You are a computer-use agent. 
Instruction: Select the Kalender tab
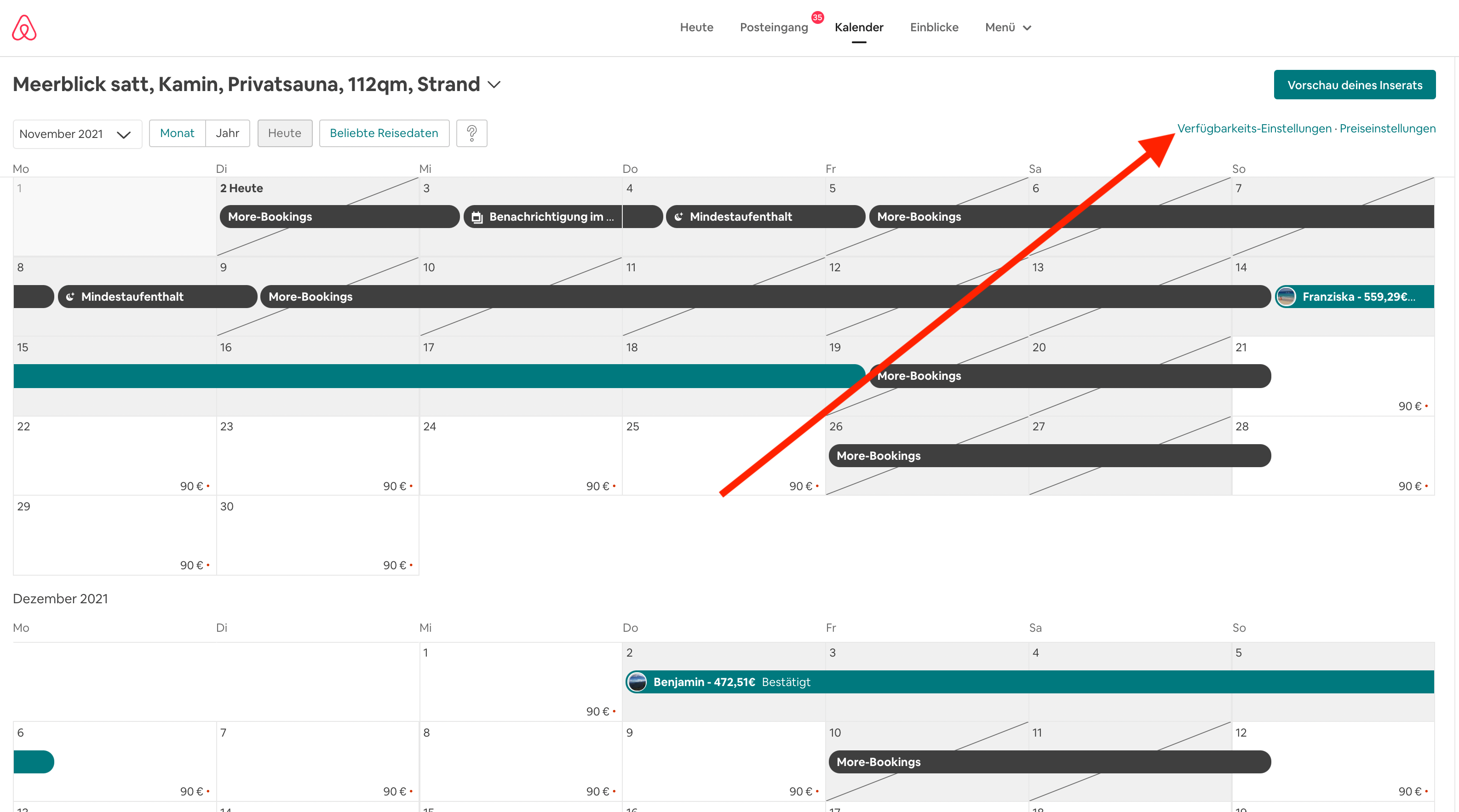(x=859, y=27)
